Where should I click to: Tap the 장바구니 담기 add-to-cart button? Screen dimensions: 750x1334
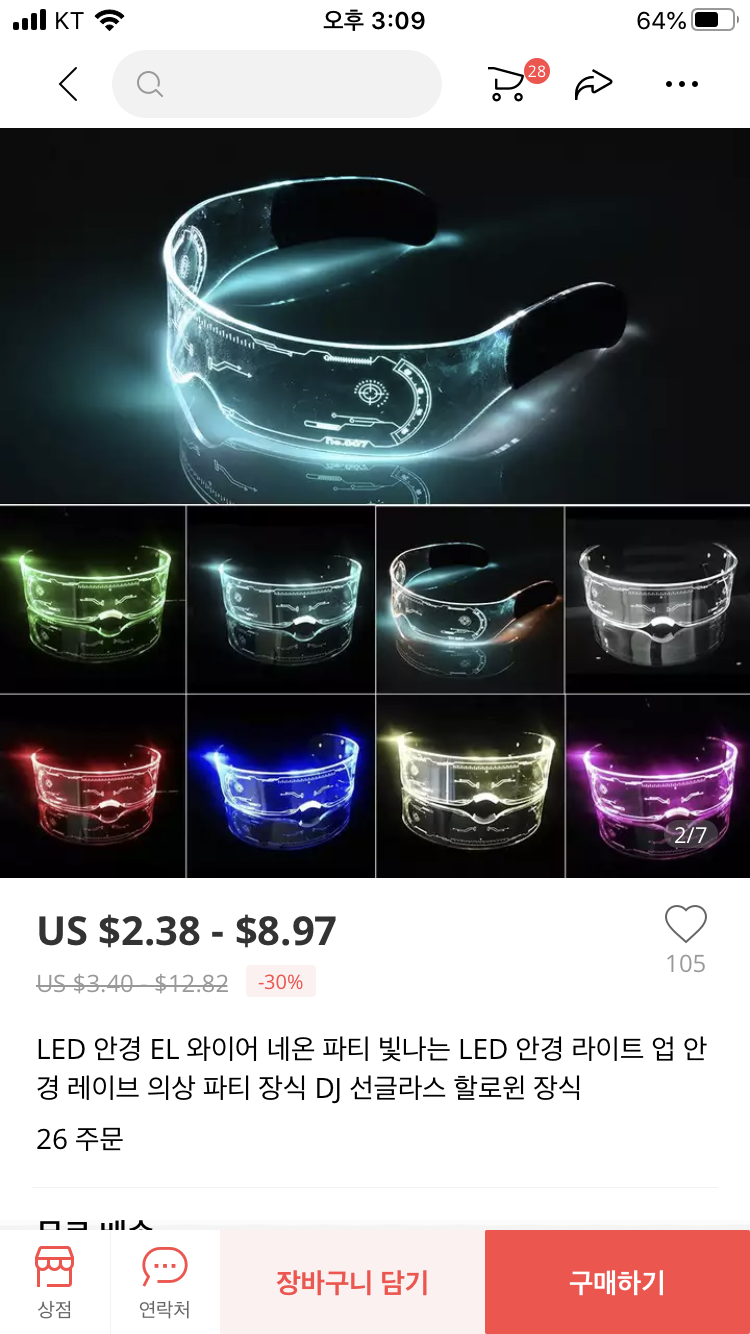[x=352, y=1282]
